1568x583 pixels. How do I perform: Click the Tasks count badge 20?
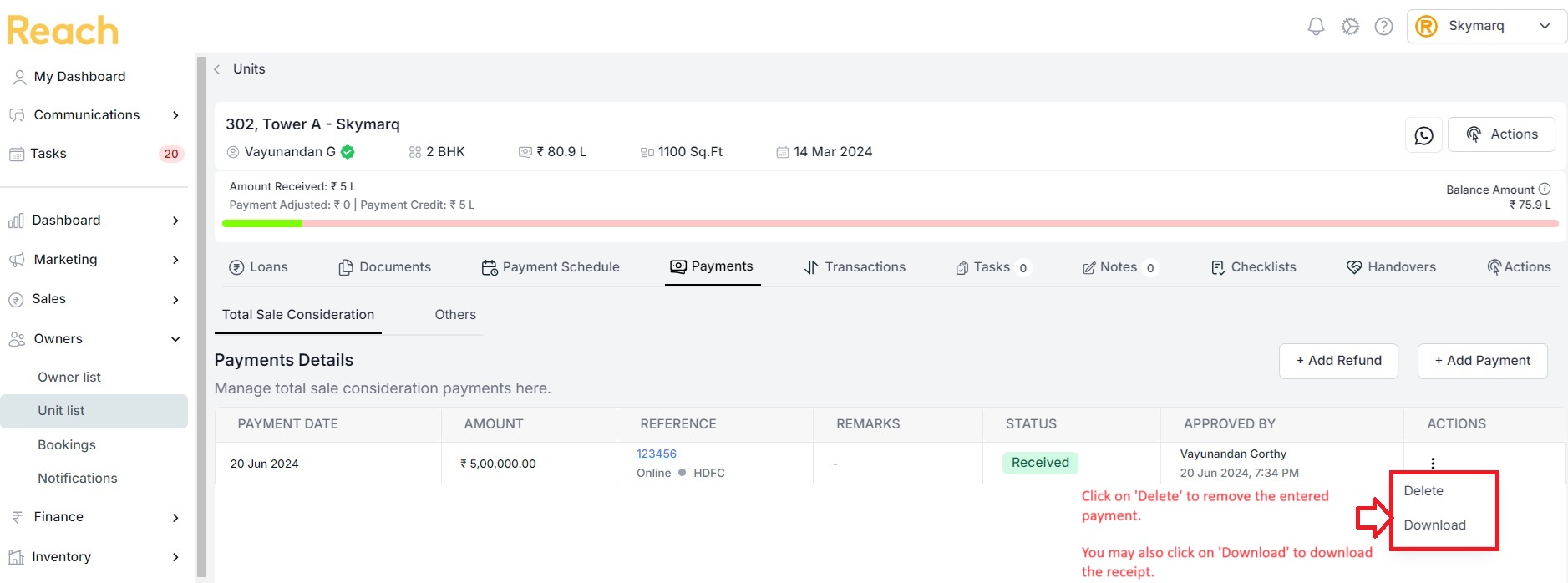[171, 154]
